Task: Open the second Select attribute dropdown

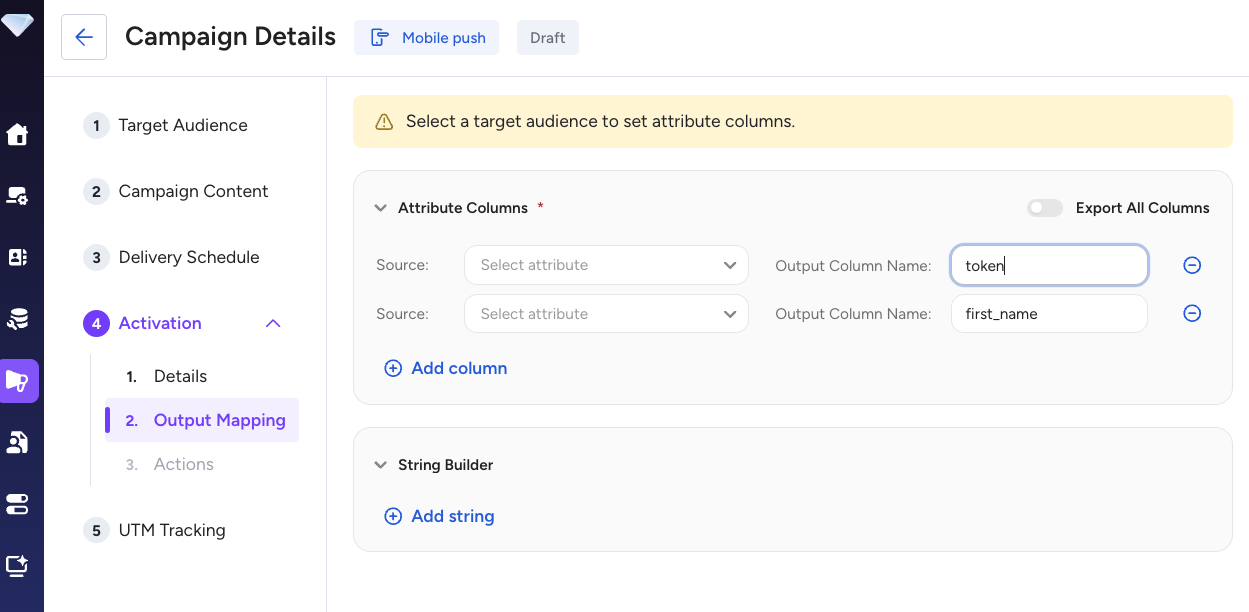Action: 606,314
